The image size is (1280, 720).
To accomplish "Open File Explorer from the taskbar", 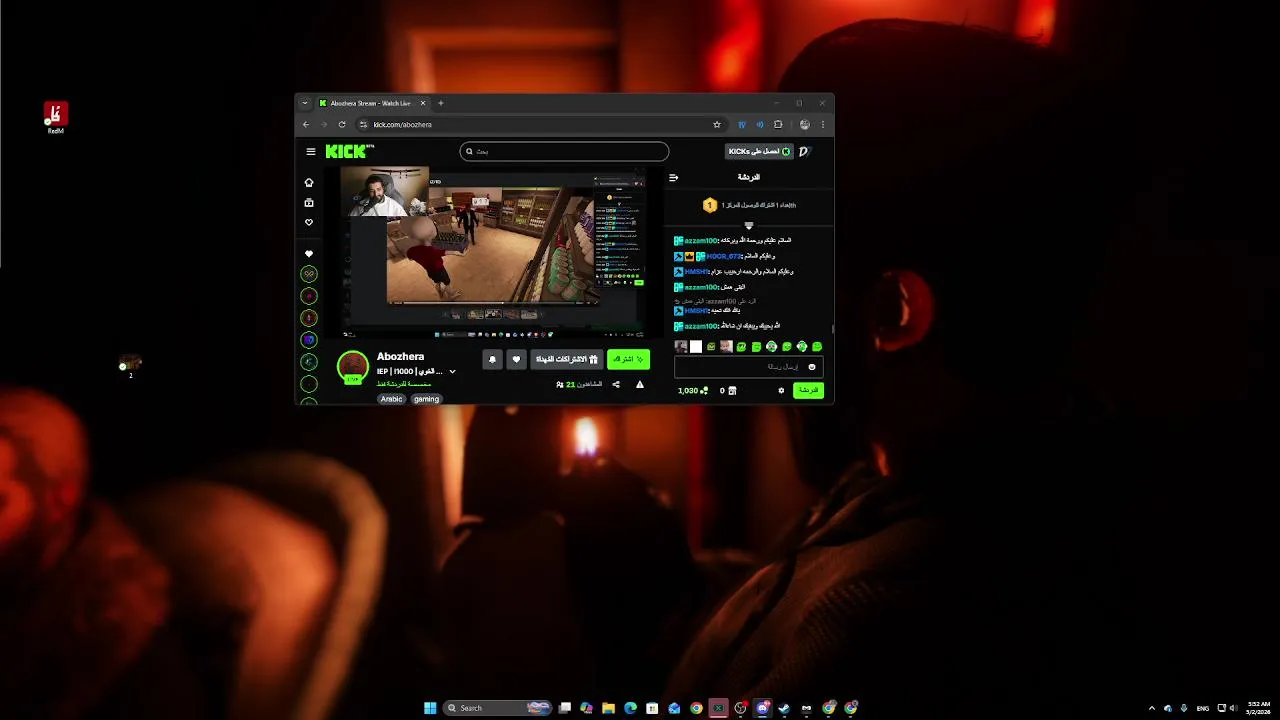I will (x=608, y=708).
